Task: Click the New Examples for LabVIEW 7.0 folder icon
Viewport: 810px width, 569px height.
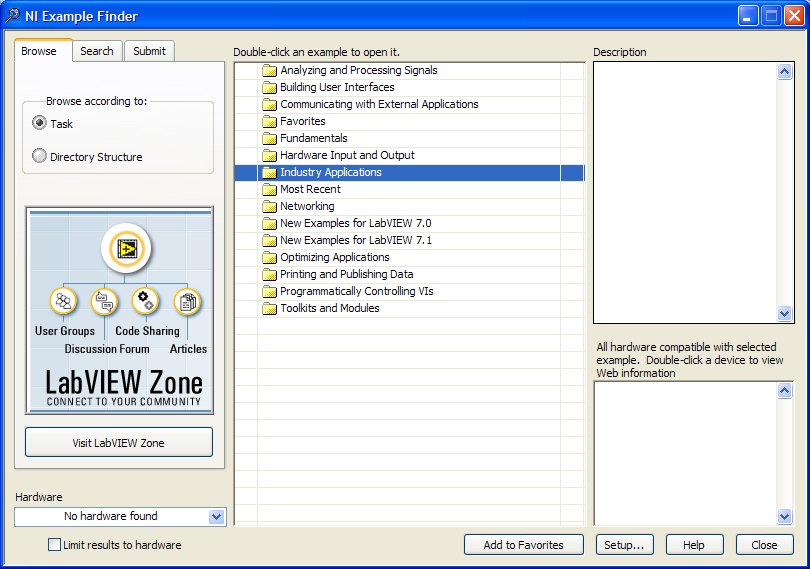Action: pos(269,223)
